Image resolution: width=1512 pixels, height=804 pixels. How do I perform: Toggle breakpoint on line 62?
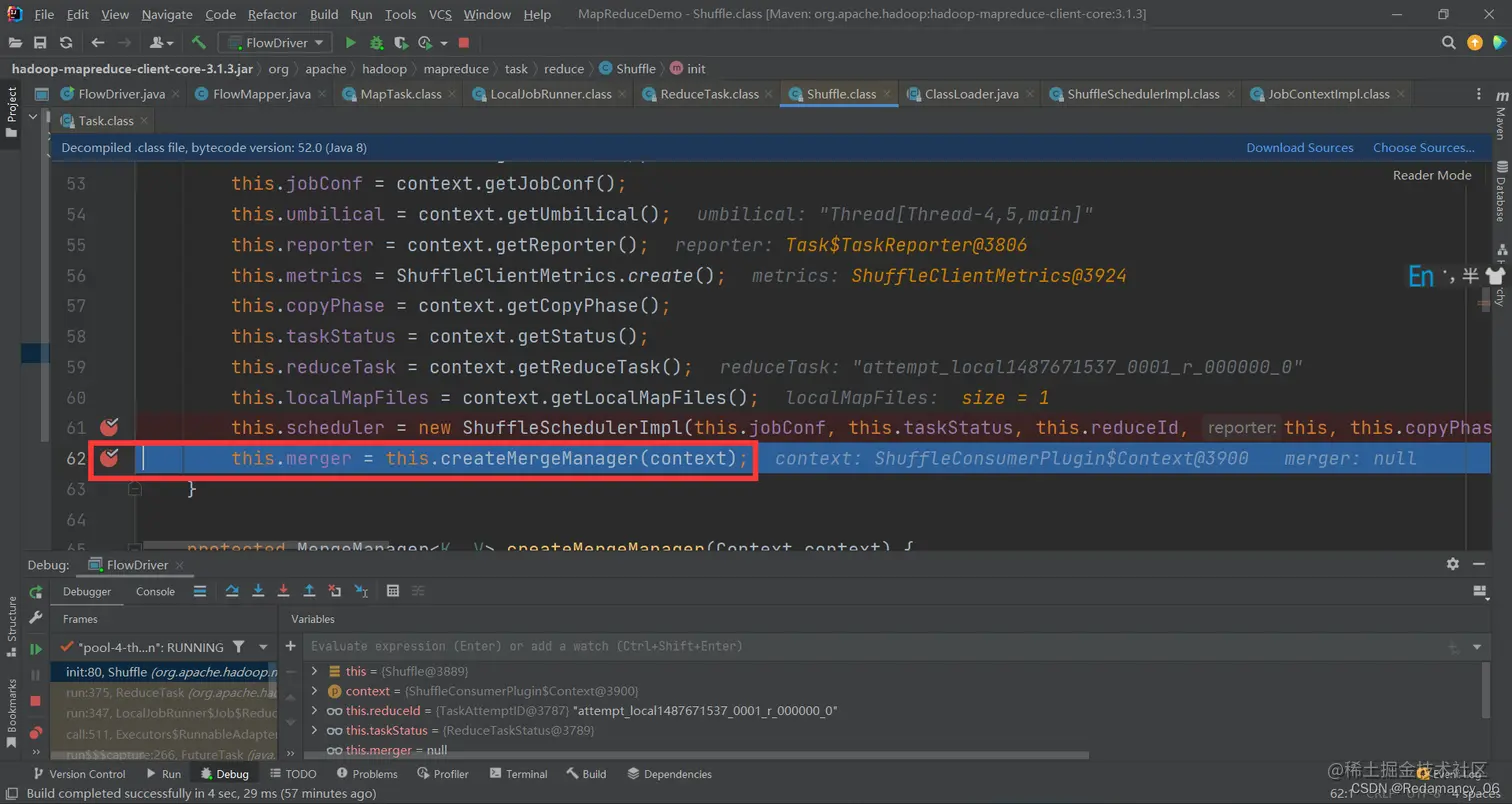(110, 458)
